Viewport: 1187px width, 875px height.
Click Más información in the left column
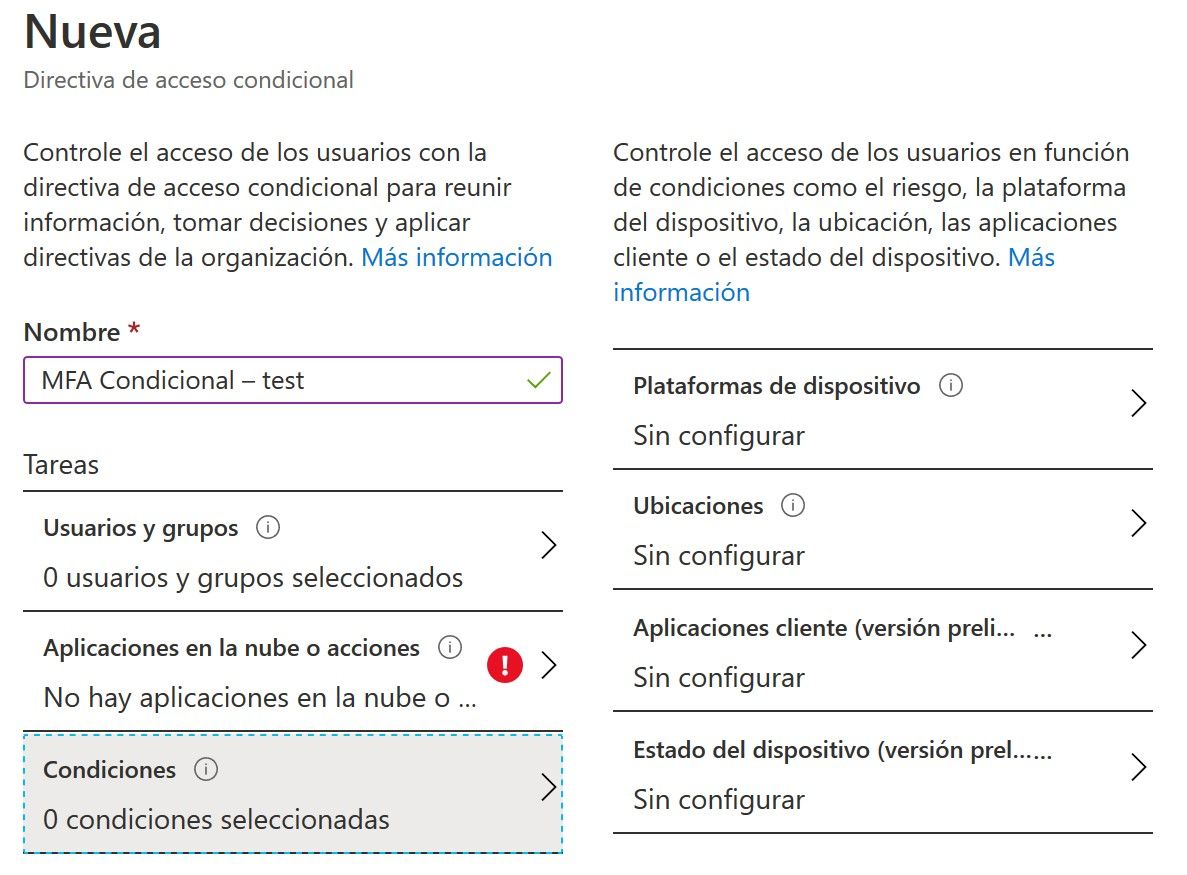455,257
